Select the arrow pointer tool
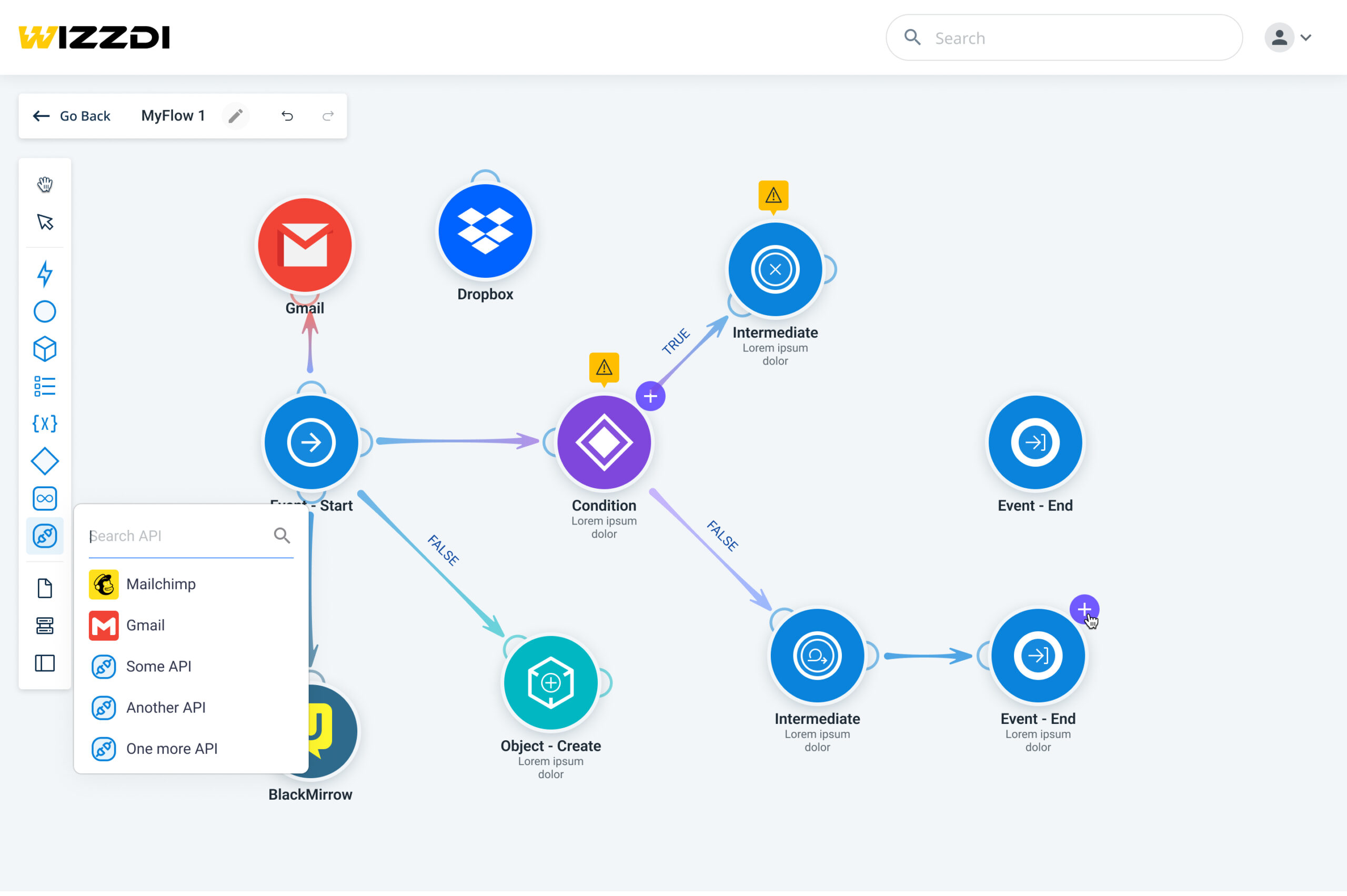 pyautogui.click(x=45, y=222)
